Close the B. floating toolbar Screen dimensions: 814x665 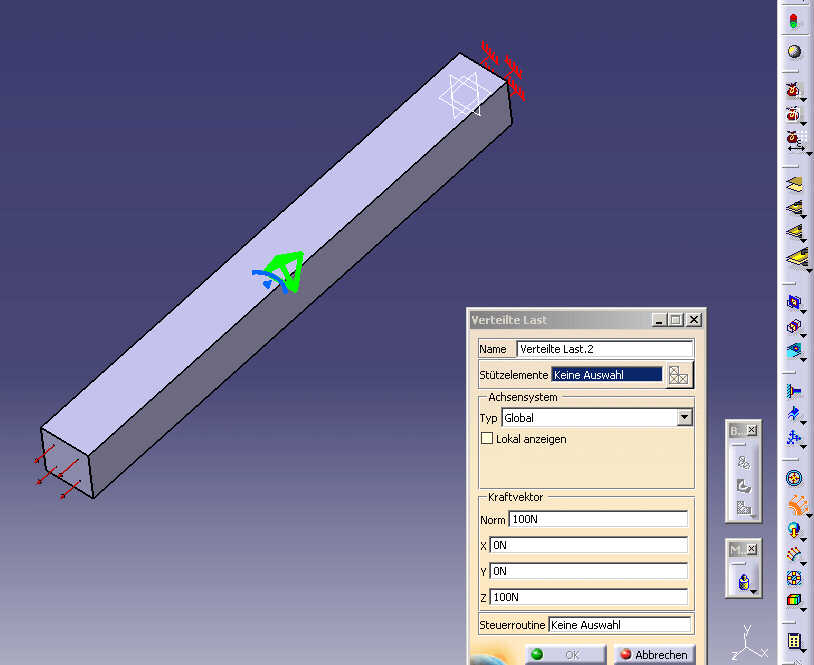click(x=752, y=430)
